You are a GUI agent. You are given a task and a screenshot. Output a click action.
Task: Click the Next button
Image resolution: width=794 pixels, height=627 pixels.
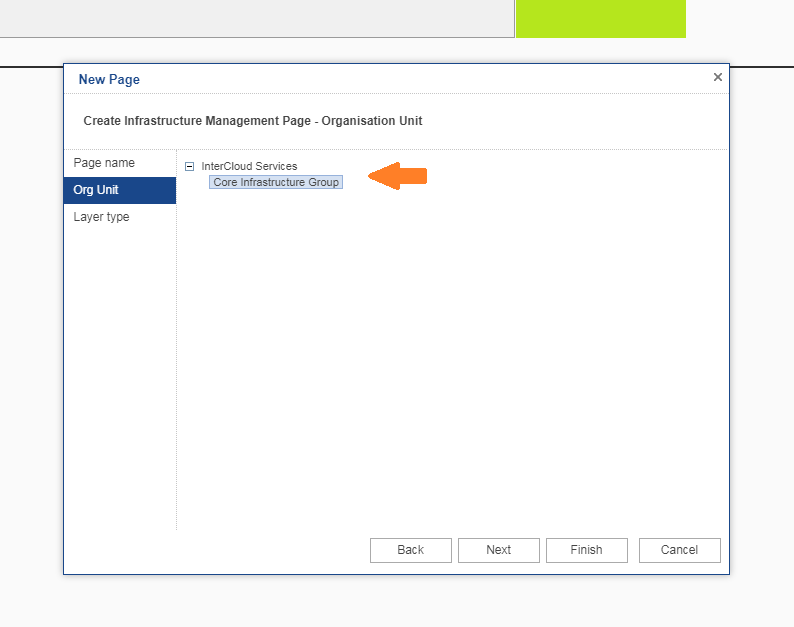pos(499,550)
